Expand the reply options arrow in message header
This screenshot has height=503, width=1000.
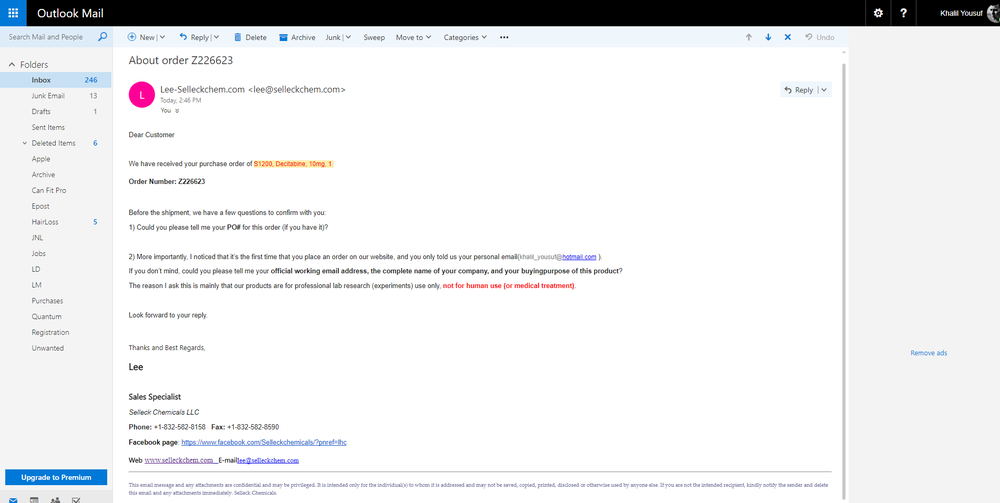click(x=823, y=90)
